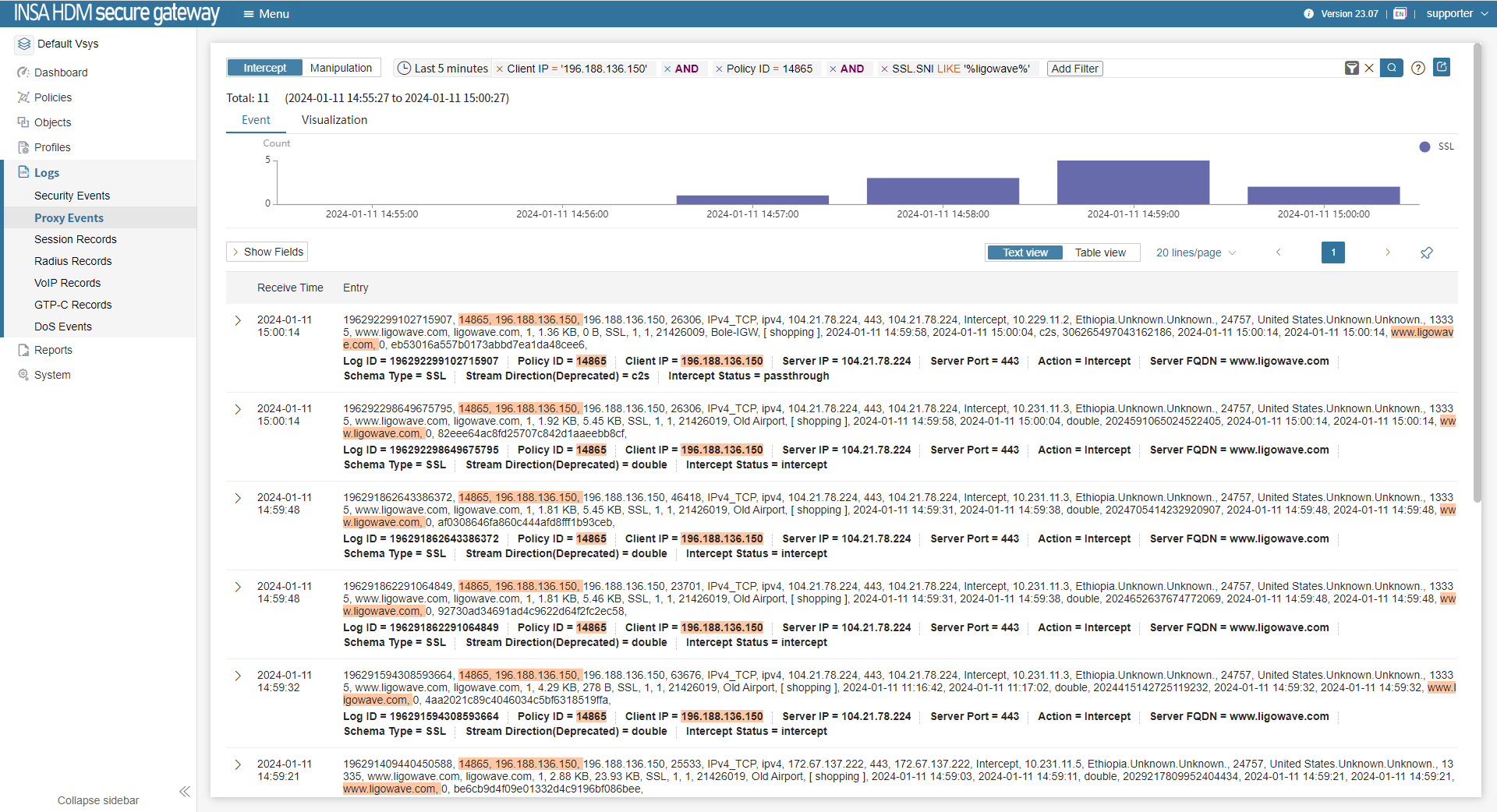
Task: Switch to the Manipulation toggle
Action: click(341, 68)
